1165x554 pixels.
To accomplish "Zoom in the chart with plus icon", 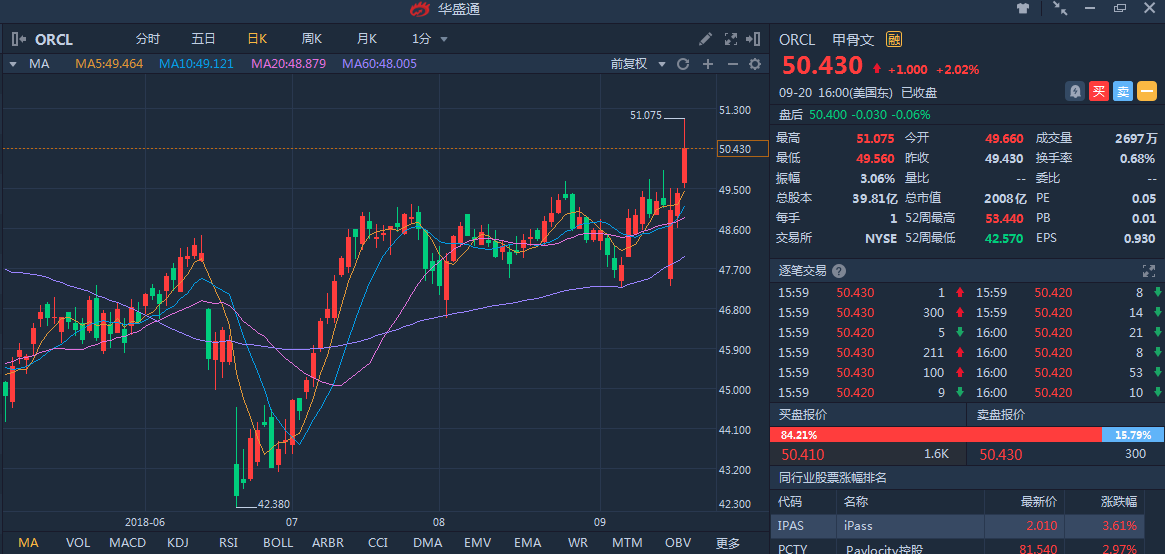I will point(708,64).
